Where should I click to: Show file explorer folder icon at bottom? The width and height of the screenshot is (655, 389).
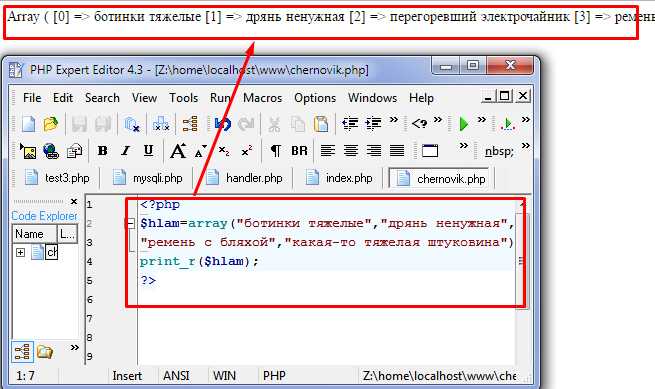pyautogui.click(x=45, y=352)
